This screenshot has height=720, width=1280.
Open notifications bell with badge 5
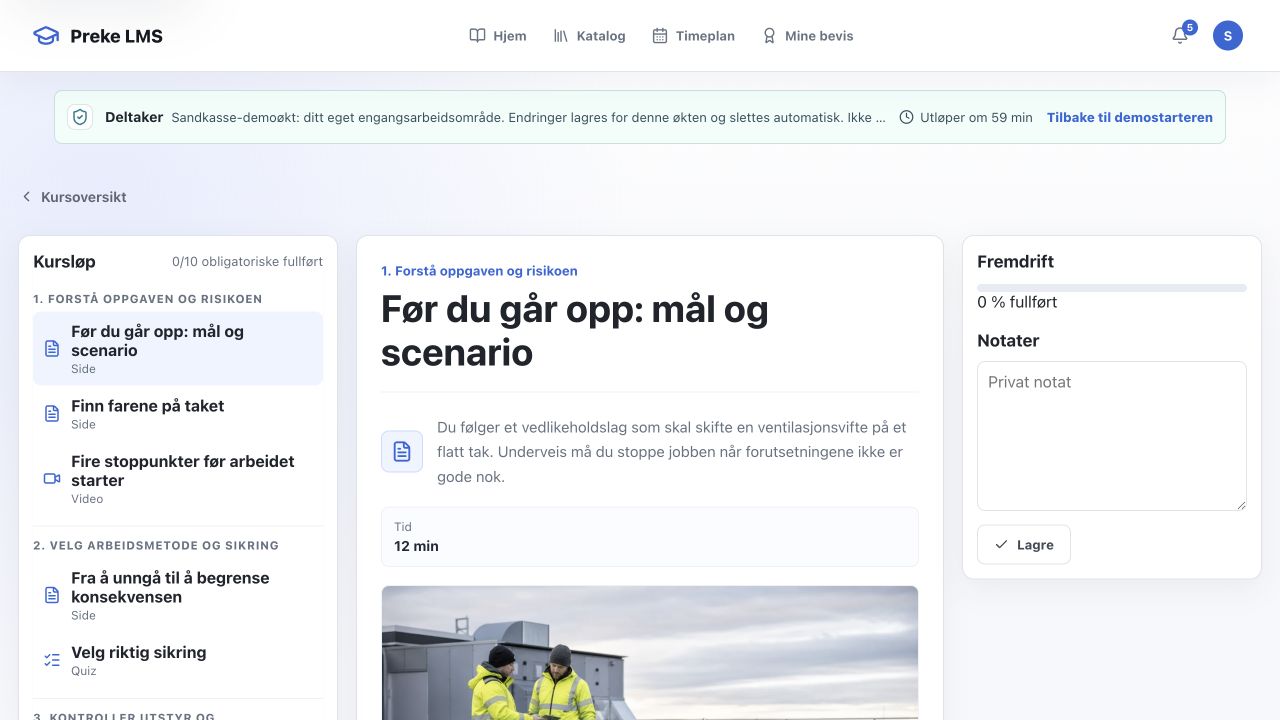click(1181, 36)
